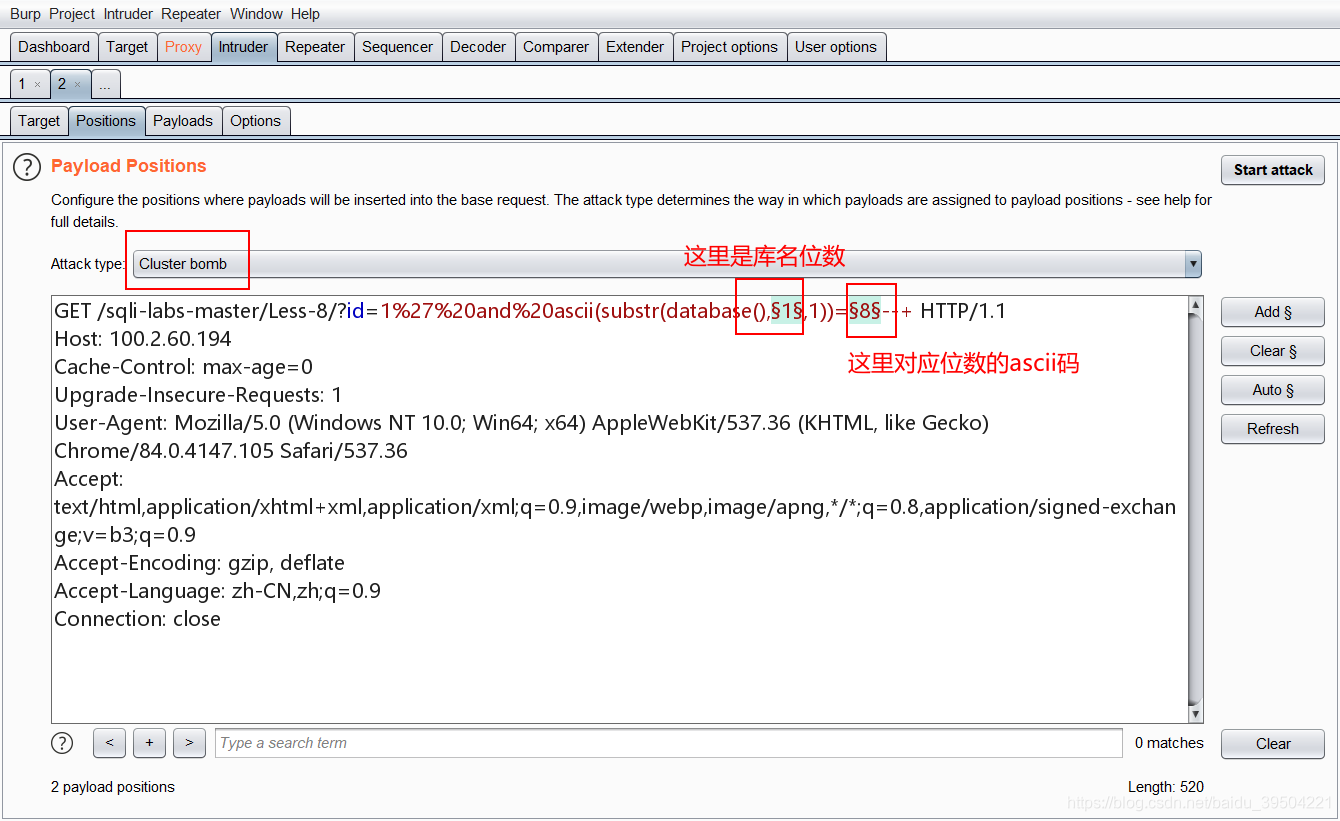
Task: Switch to the Repeater main tab
Action: tap(315, 47)
